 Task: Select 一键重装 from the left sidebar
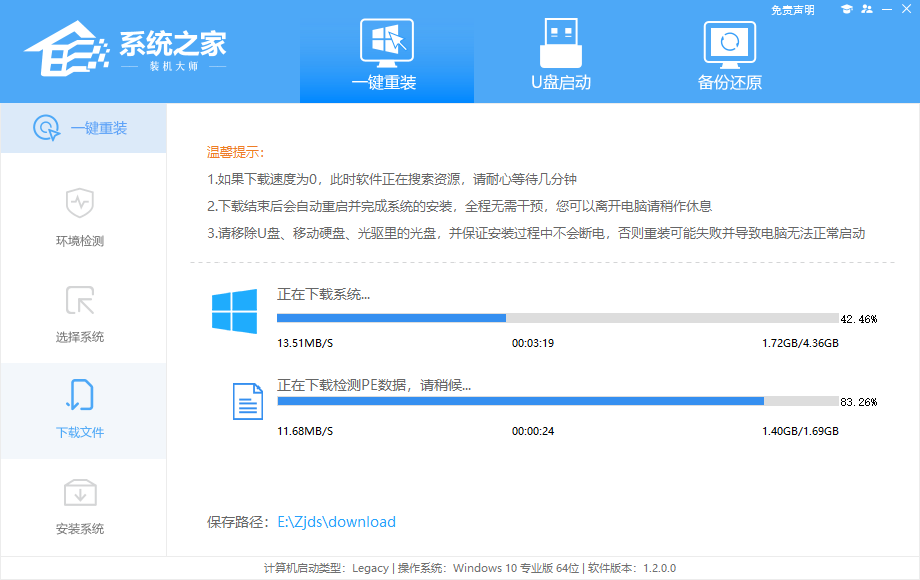coord(83,128)
